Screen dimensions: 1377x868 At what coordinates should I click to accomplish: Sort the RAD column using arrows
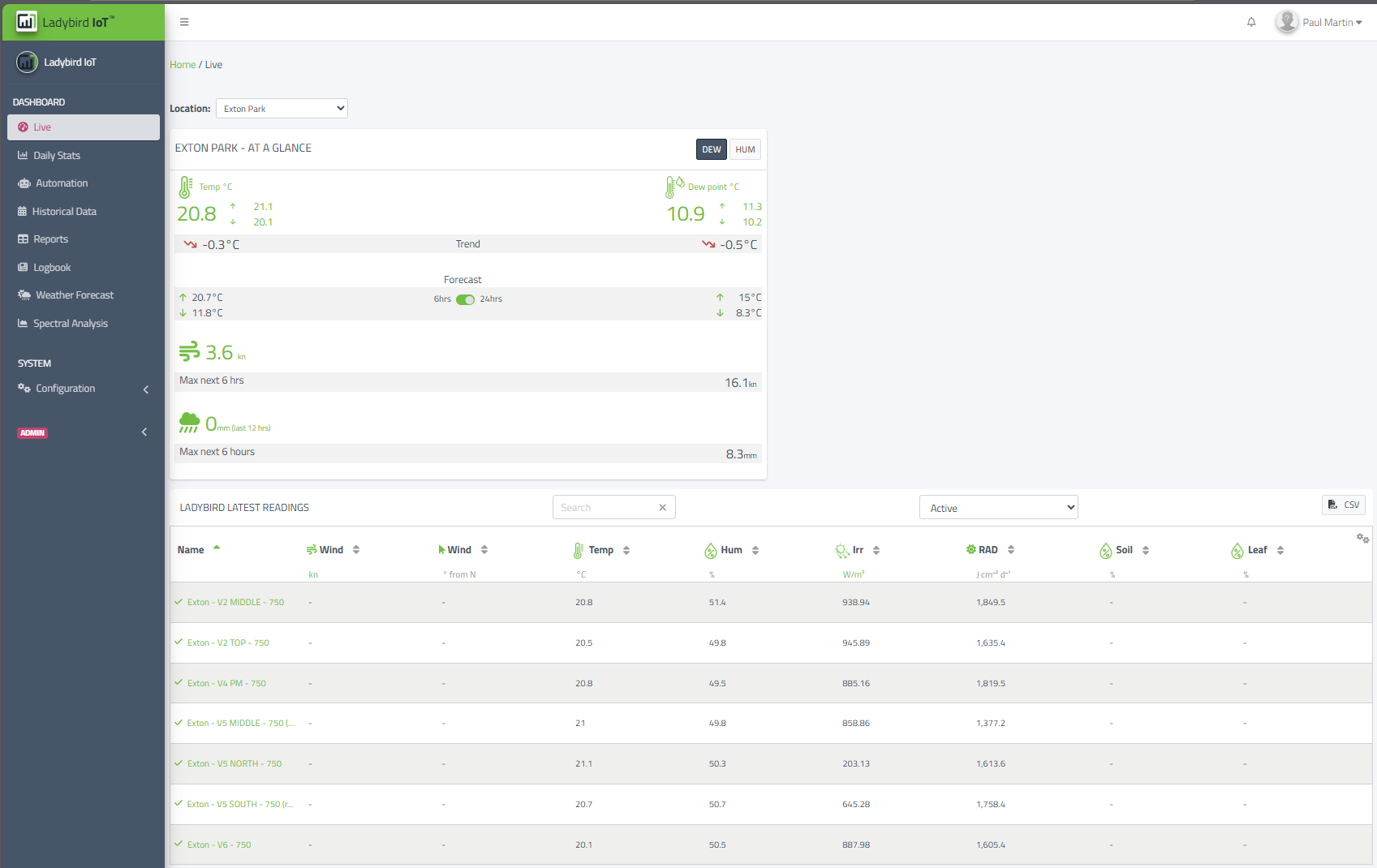pos(1011,550)
